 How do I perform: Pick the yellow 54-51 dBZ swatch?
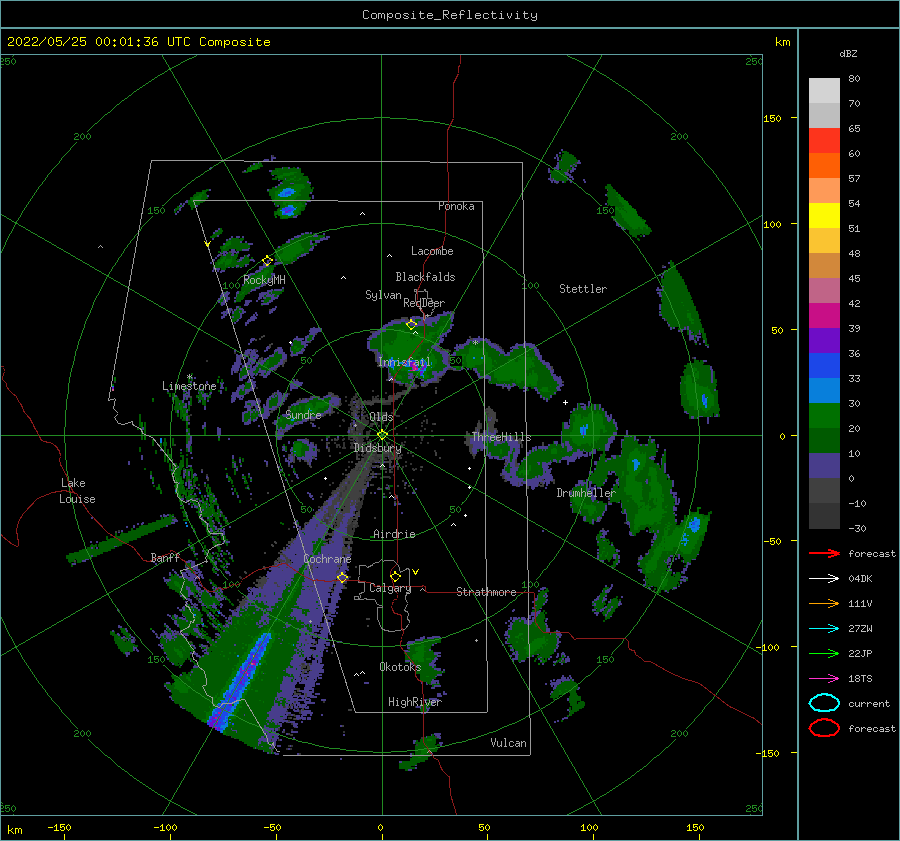pyautogui.click(x=824, y=215)
